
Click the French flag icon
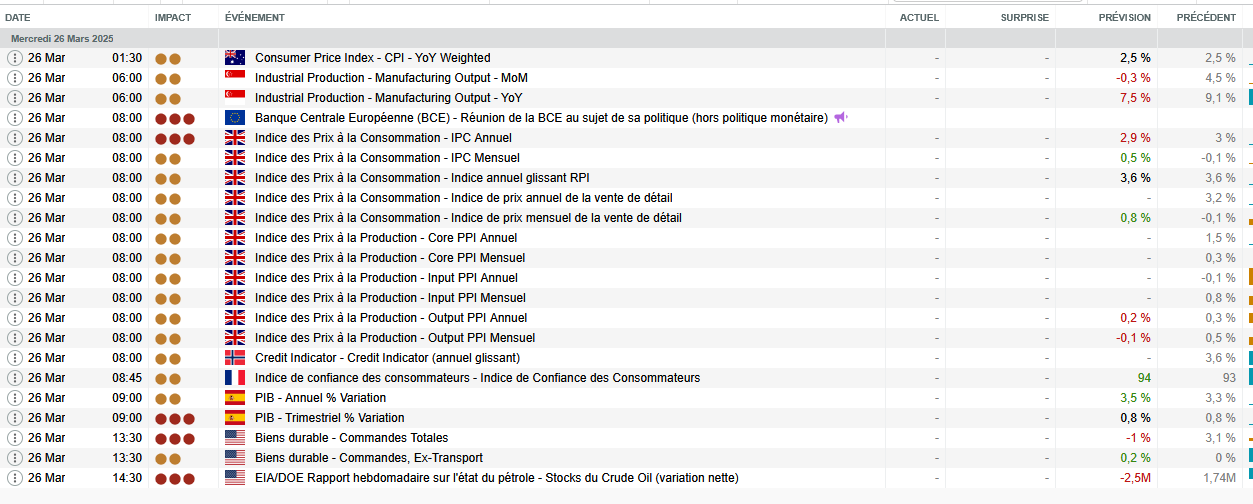(x=235, y=378)
